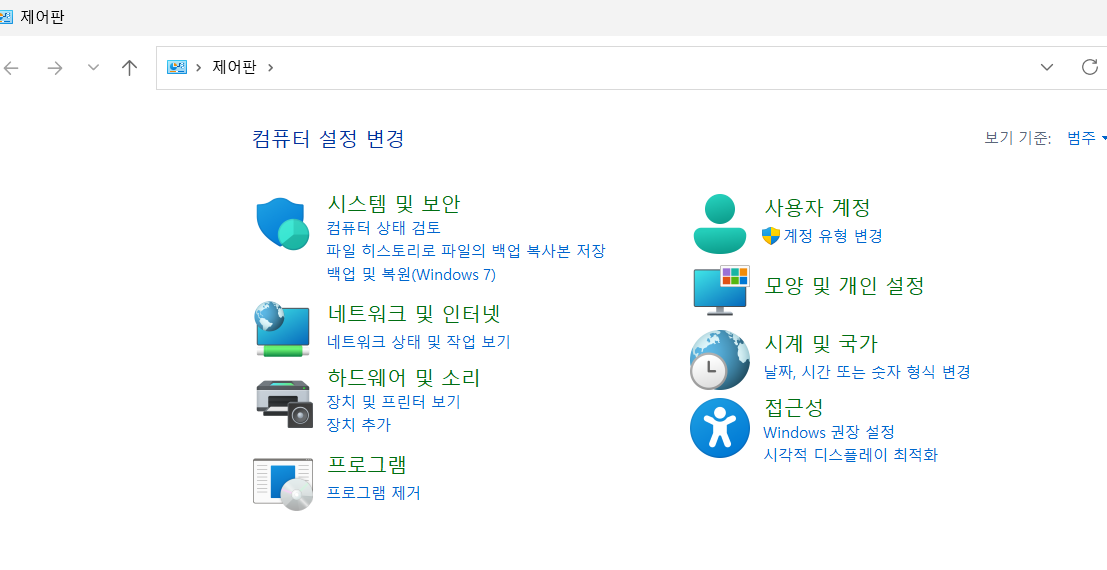Open 모양 및 개인 설정 heading
Screen dimensions: 1107x570
pos(844,285)
